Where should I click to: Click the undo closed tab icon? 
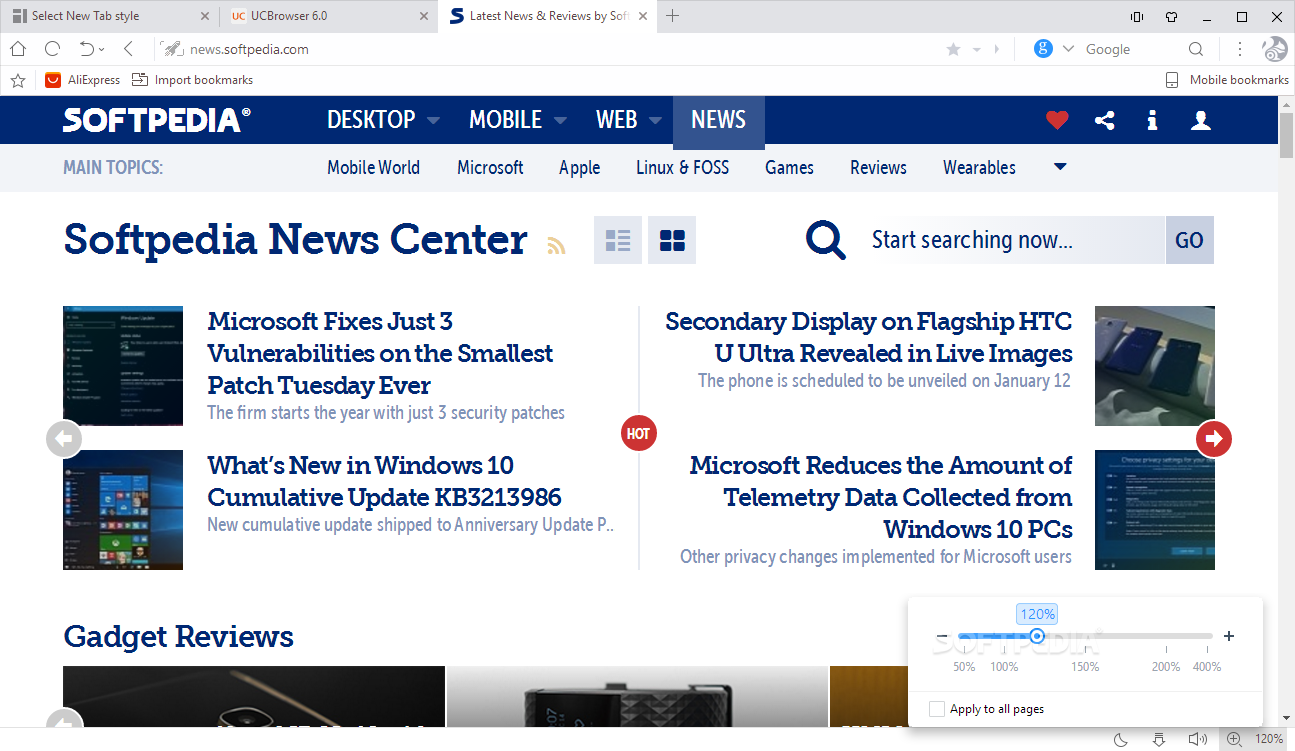(x=87, y=49)
